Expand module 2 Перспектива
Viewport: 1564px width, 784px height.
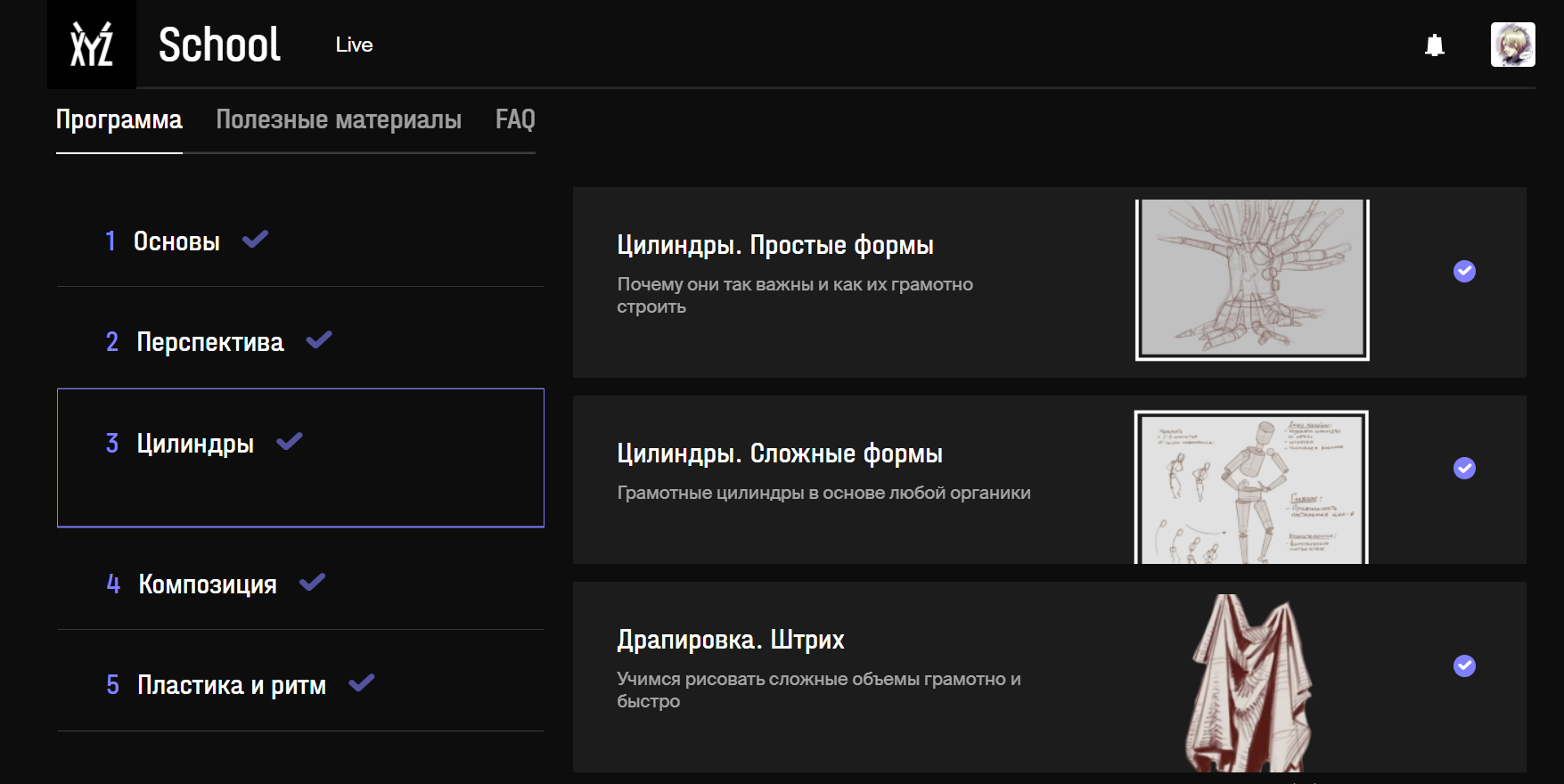pos(209,342)
